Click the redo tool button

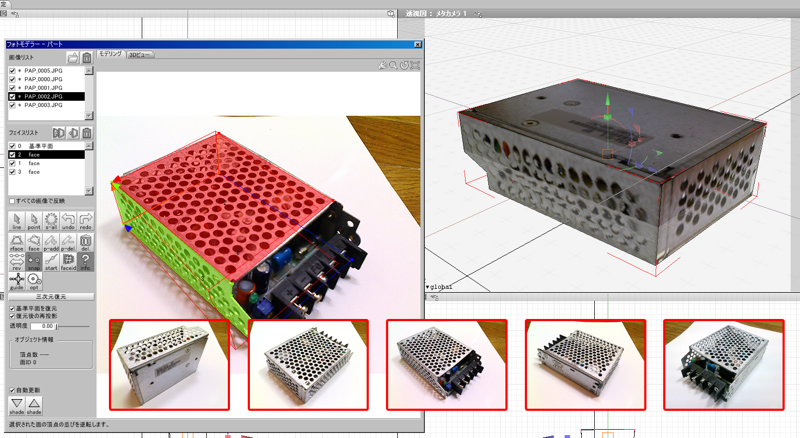click(87, 221)
